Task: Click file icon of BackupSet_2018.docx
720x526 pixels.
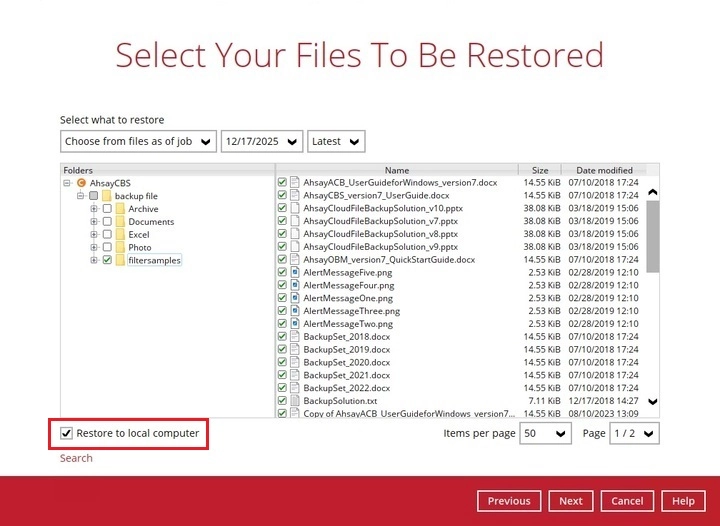Action: [x=295, y=336]
